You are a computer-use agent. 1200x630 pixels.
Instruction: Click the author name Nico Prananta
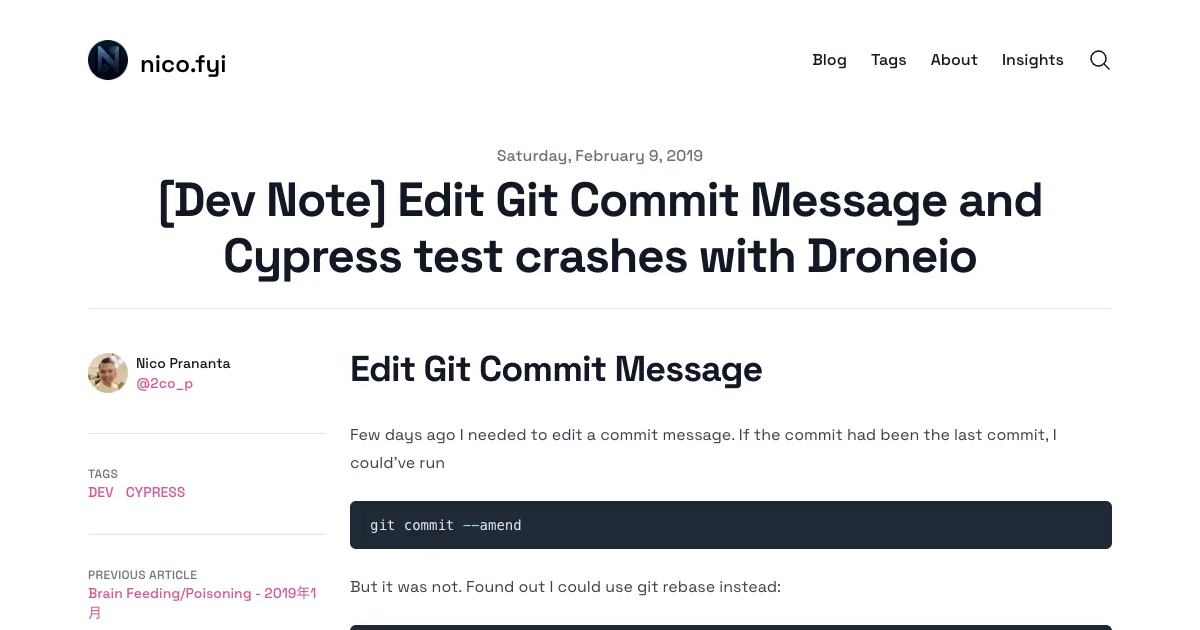[183, 363]
